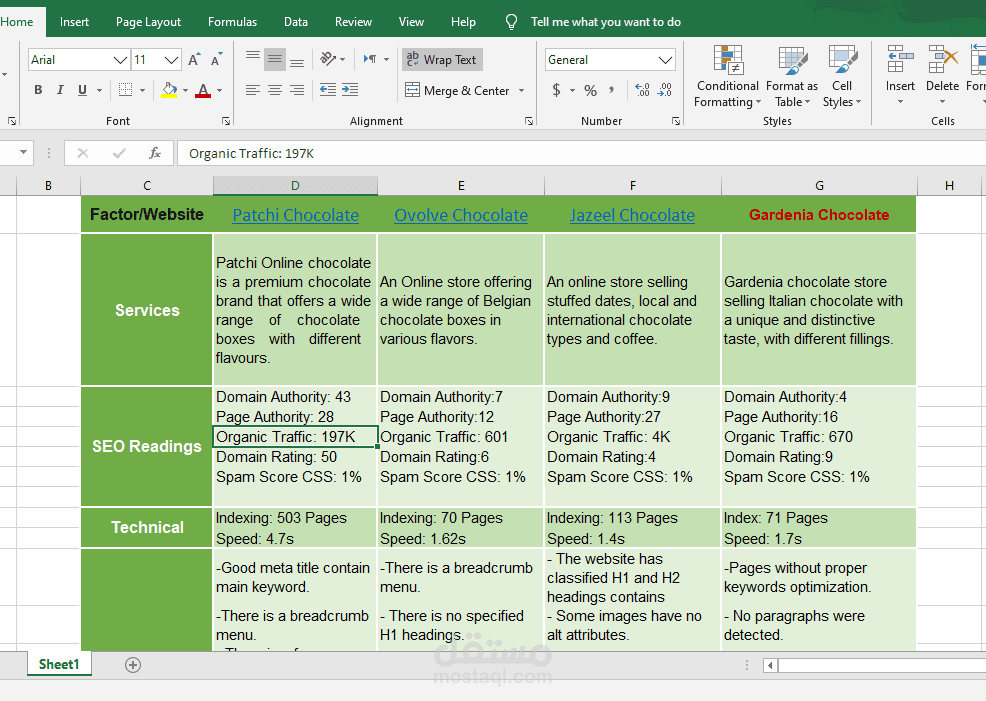Click Decrease Indent icon

[x=328, y=90]
